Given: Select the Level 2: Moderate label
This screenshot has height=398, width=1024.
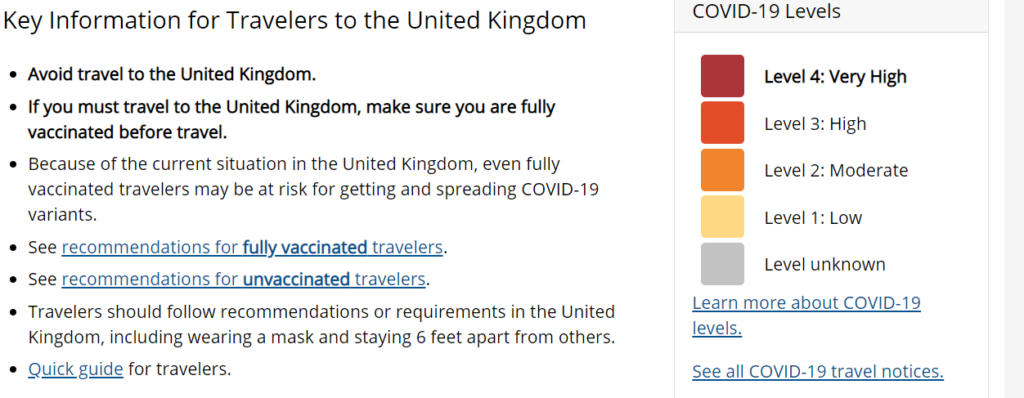Looking at the screenshot, I should point(836,171).
